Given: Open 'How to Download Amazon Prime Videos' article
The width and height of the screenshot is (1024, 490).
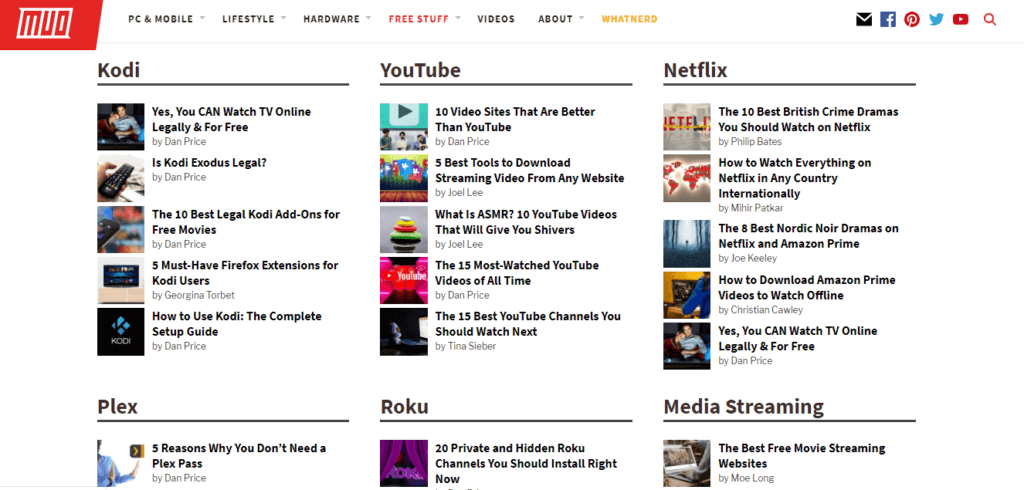Looking at the screenshot, I should [807, 287].
